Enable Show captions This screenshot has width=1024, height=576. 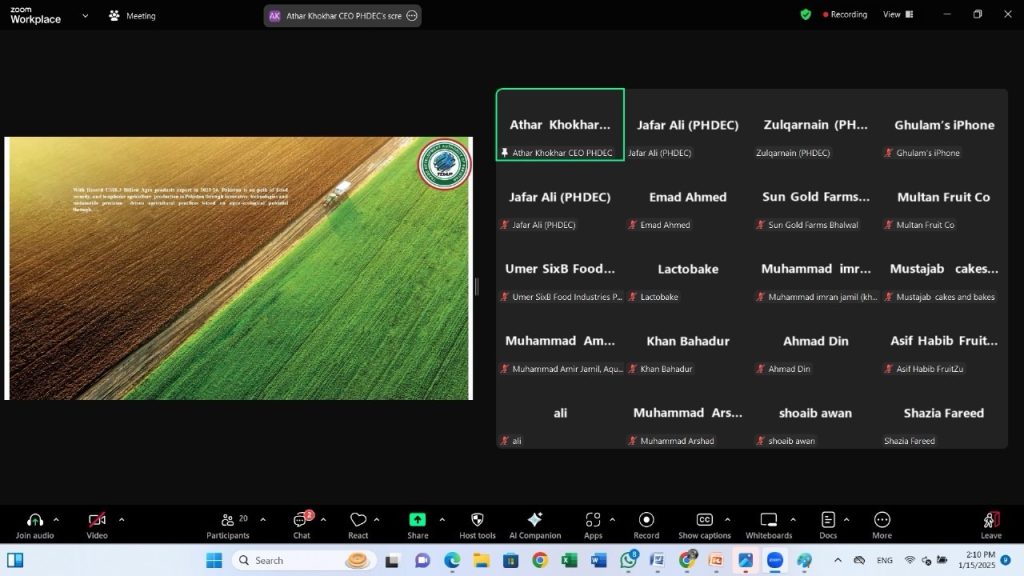[704, 520]
